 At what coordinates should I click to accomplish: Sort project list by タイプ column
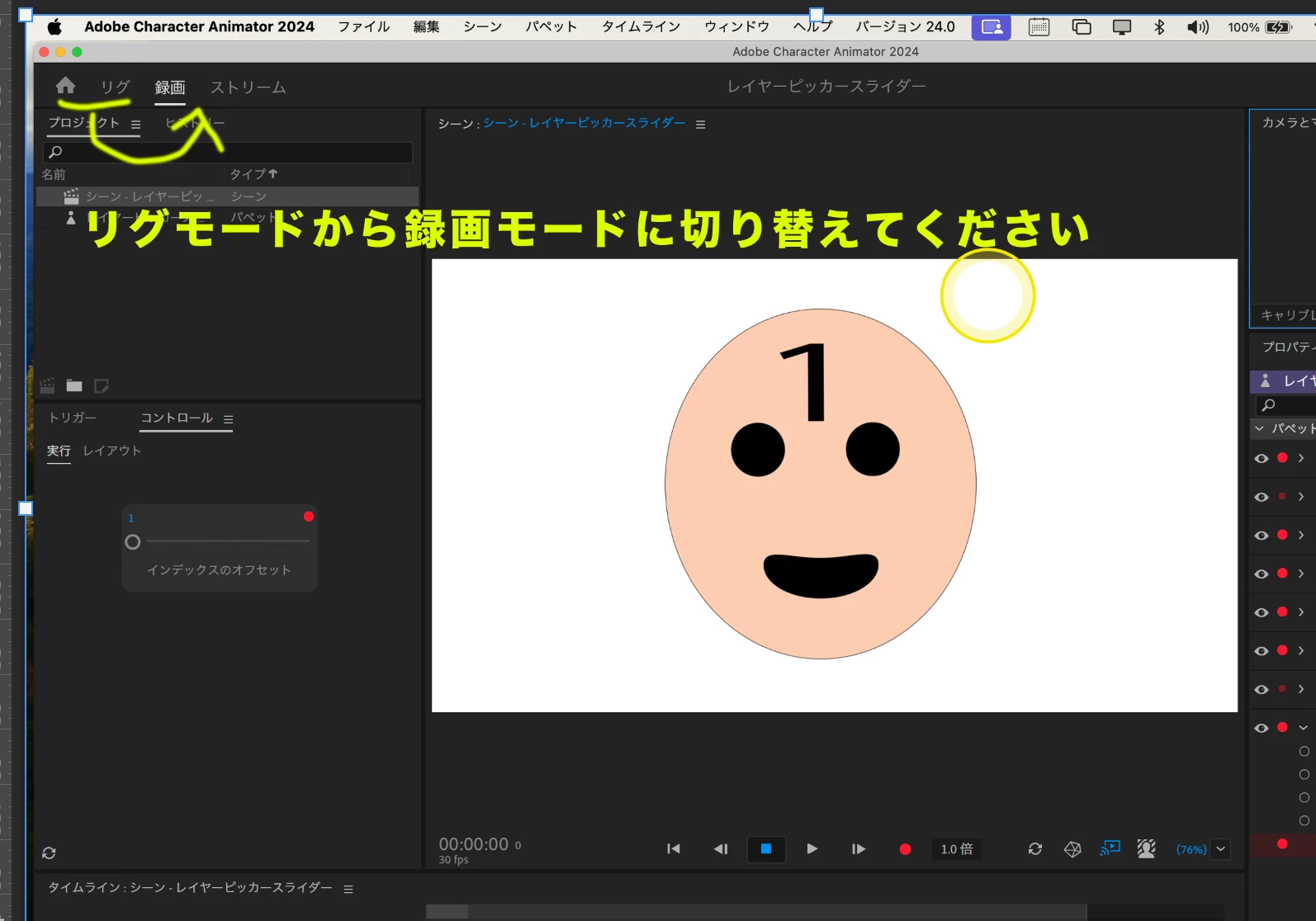point(253,174)
